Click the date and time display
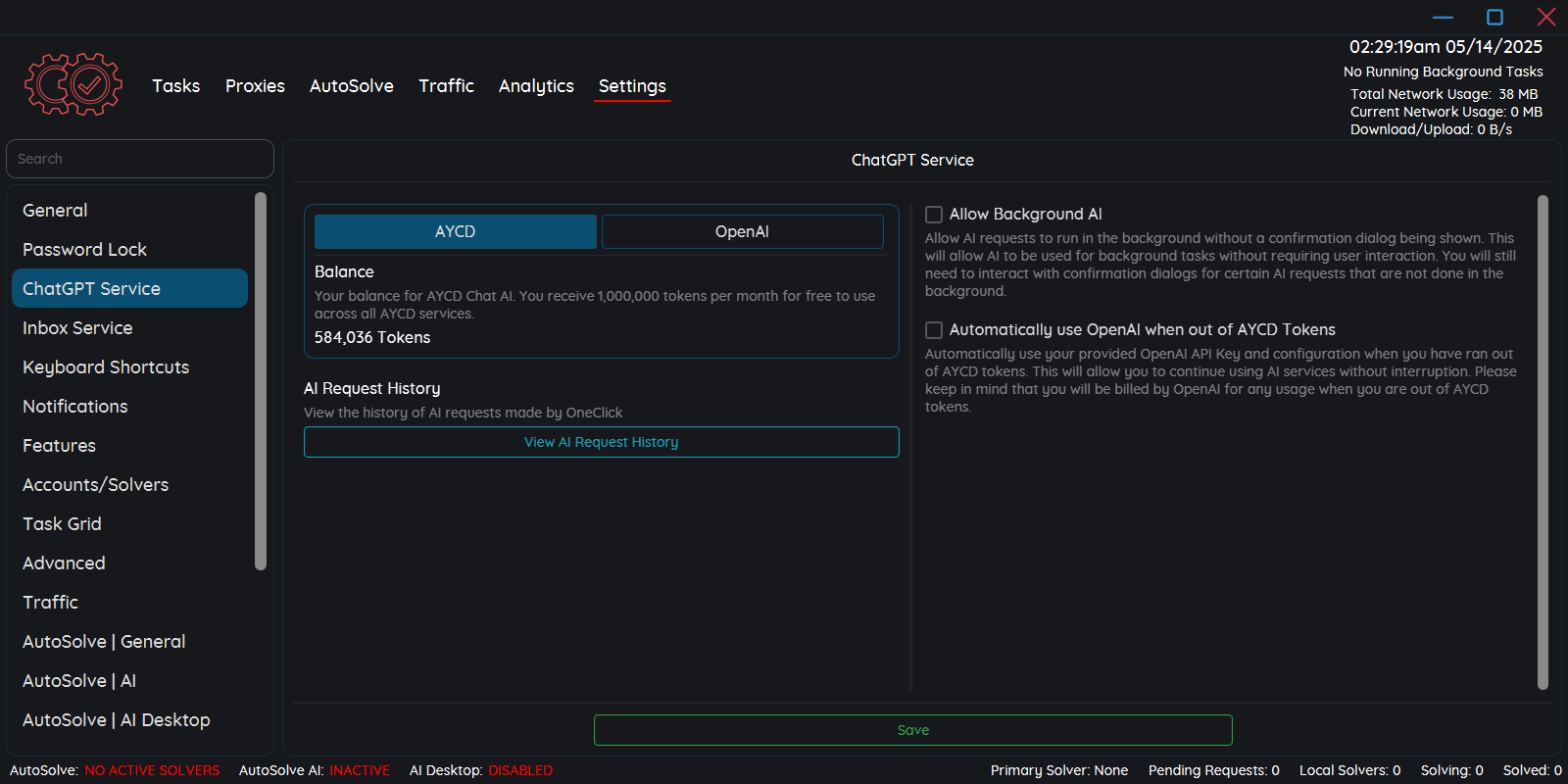Screen dimensions: 1568x784 [1445, 47]
